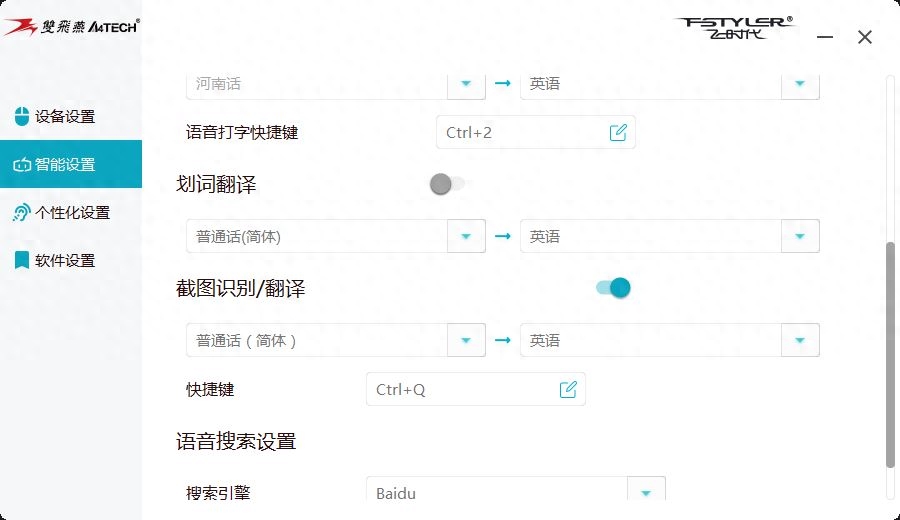Expand the 河南话 source language dropdown
Viewport: 900px width, 520px height.
click(x=466, y=84)
